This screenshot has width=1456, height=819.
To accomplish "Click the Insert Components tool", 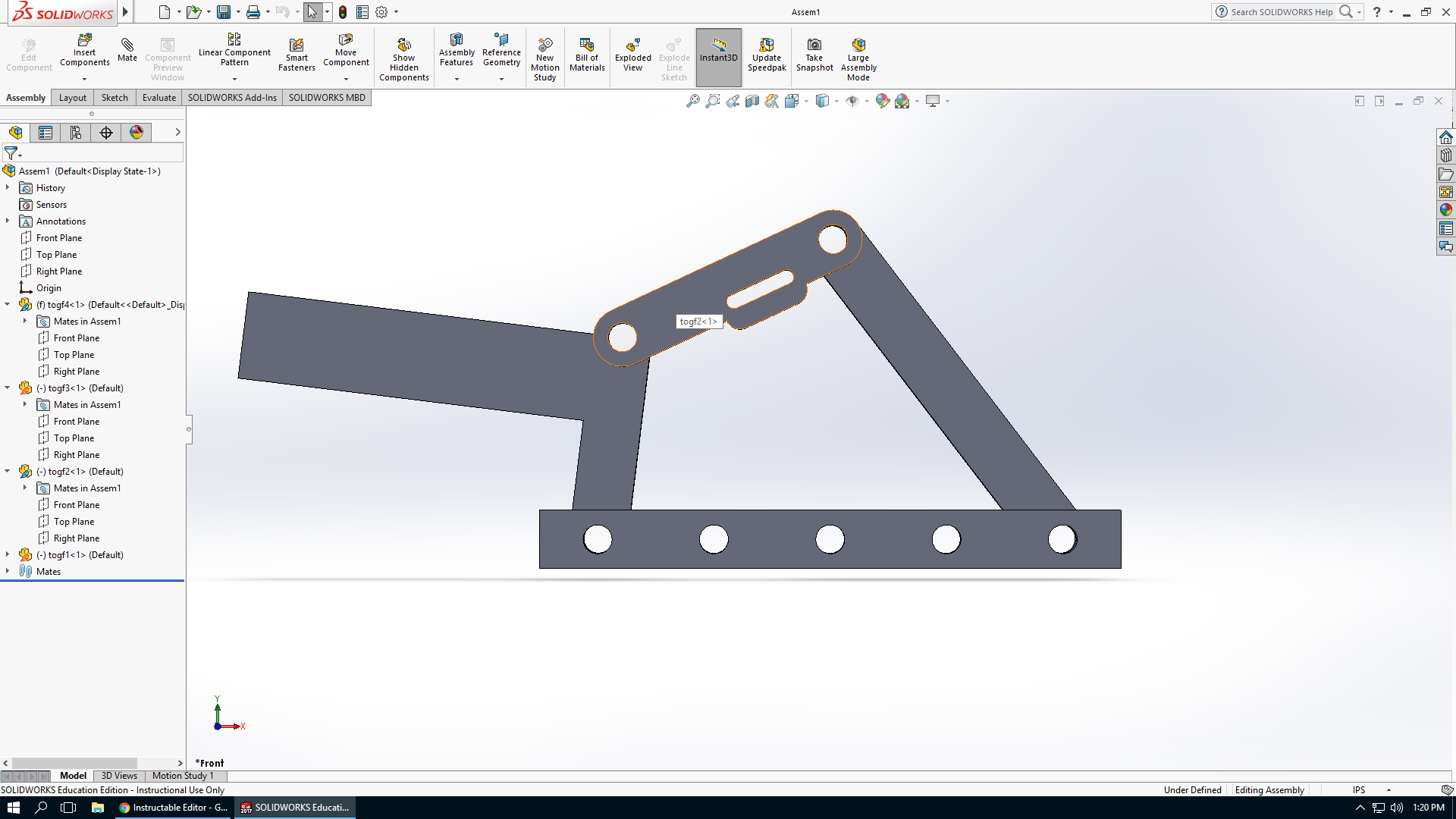I will click(x=84, y=51).
